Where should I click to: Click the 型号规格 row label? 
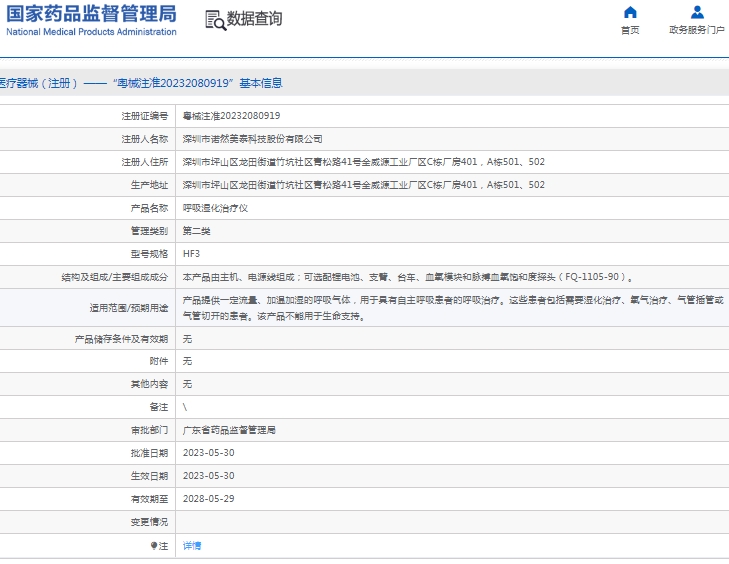[x=149, y=254]
